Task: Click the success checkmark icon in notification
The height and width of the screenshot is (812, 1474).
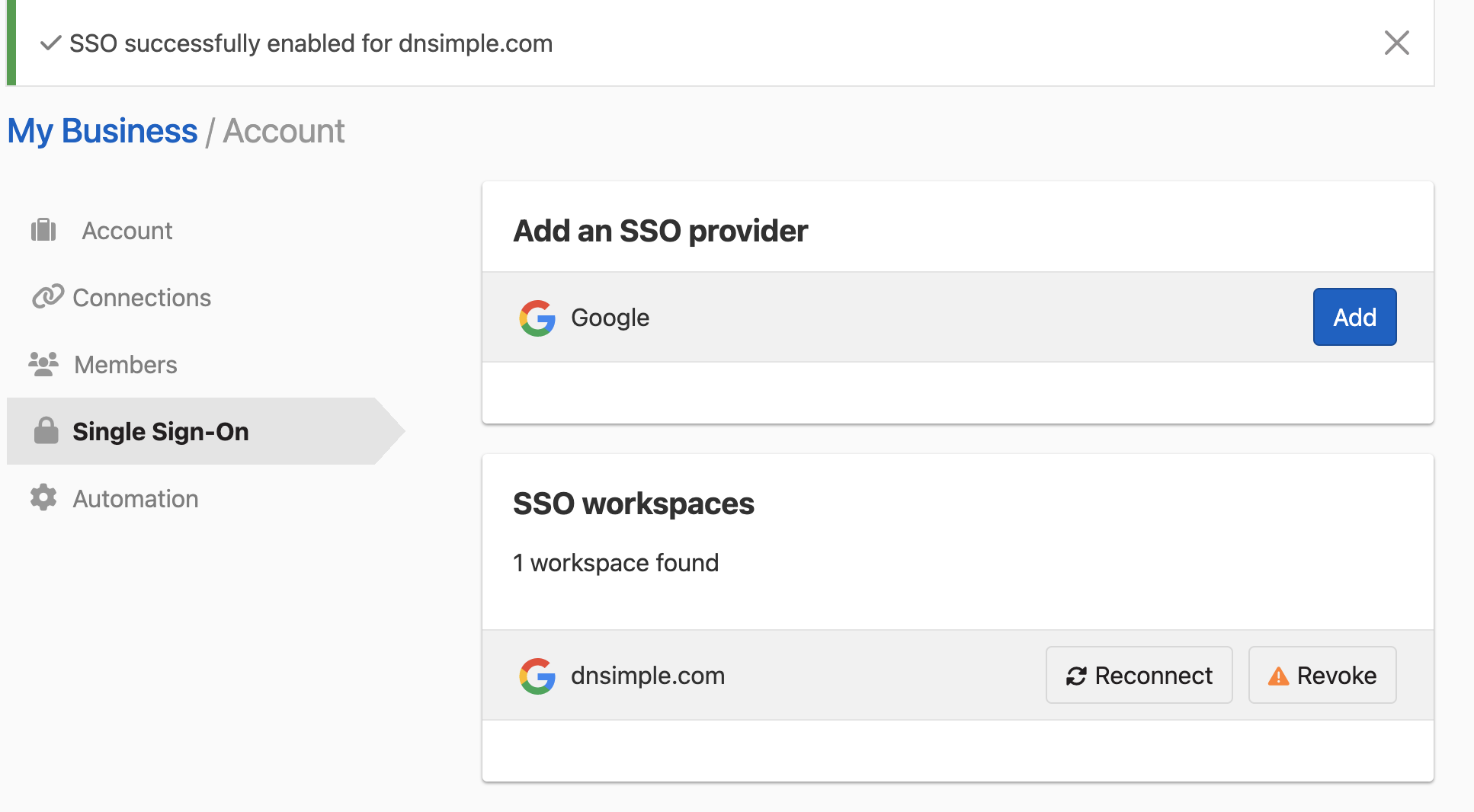Action: pyautogui.click(x=50, y=43)
